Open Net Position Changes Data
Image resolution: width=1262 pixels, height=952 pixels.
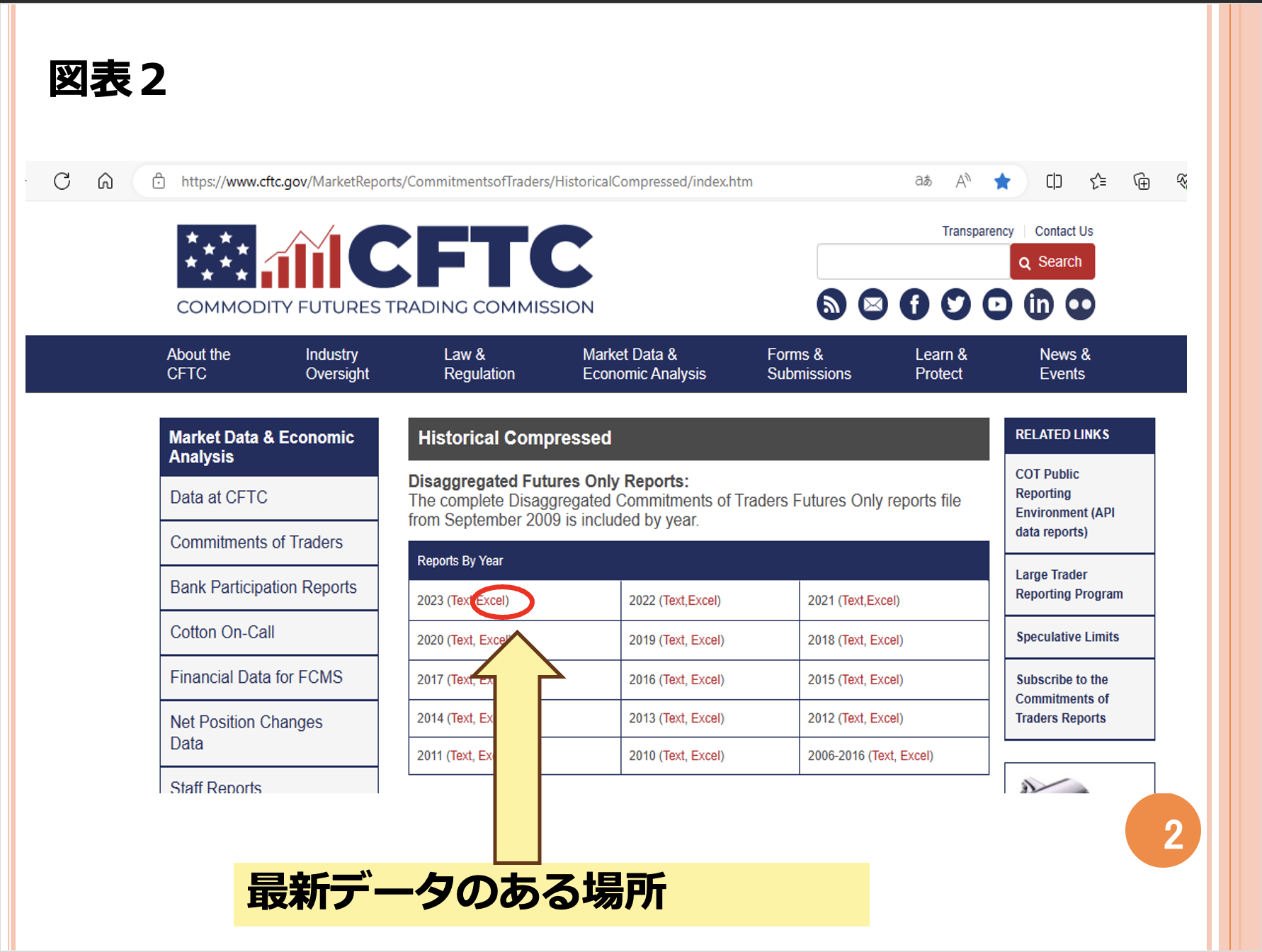point(269,733)
